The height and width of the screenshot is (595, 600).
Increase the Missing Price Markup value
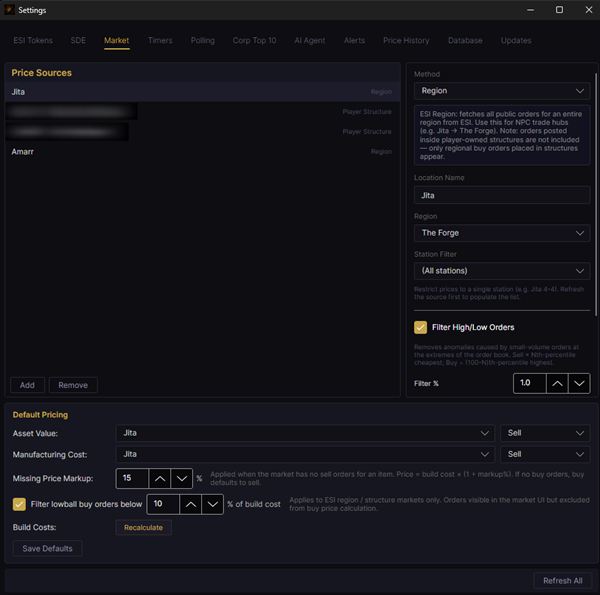click(x=160, y=478)
